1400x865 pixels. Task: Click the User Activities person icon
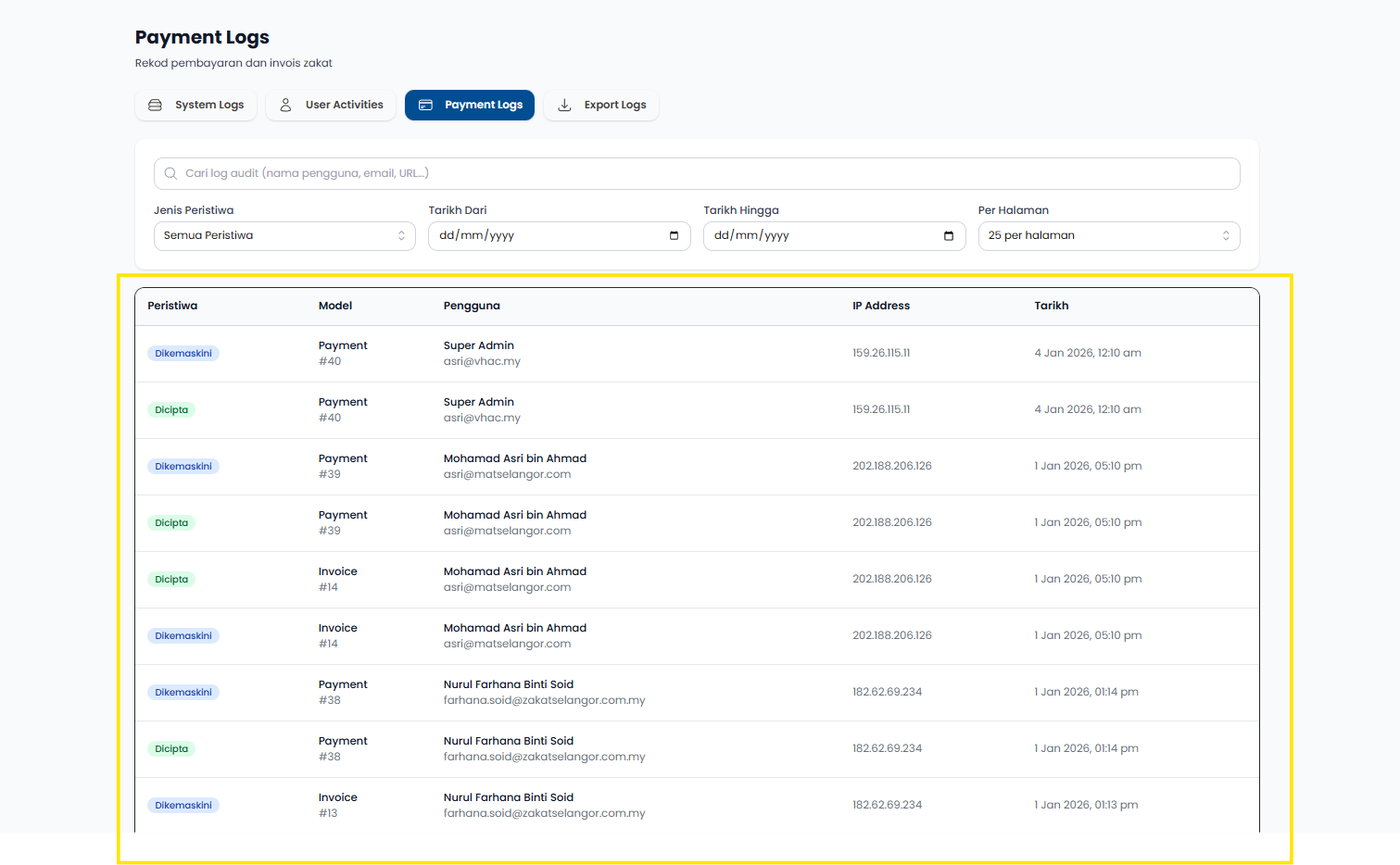tap(285, 105)
